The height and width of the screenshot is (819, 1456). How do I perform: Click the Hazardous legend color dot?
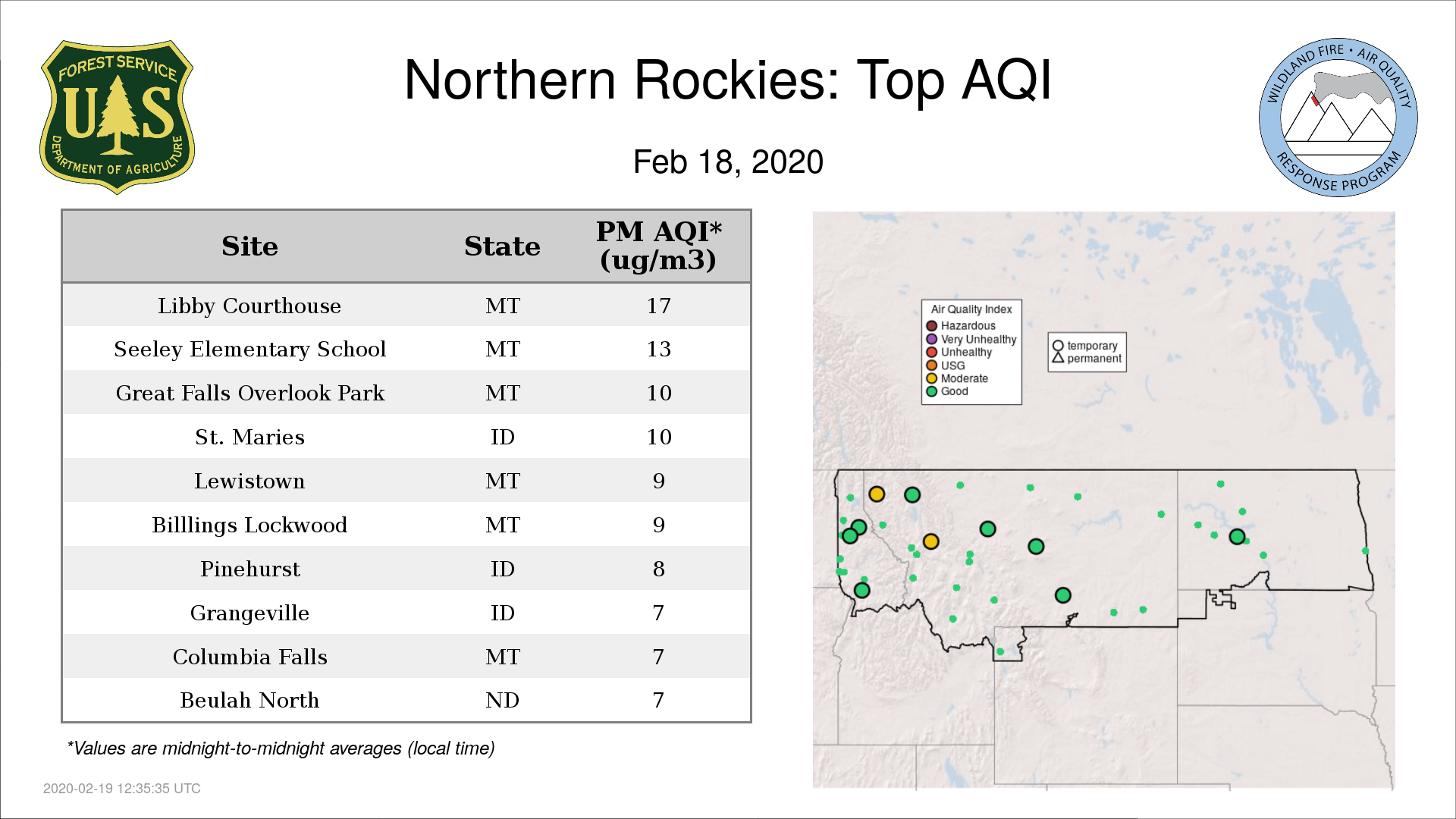click(x=932, y=326)
